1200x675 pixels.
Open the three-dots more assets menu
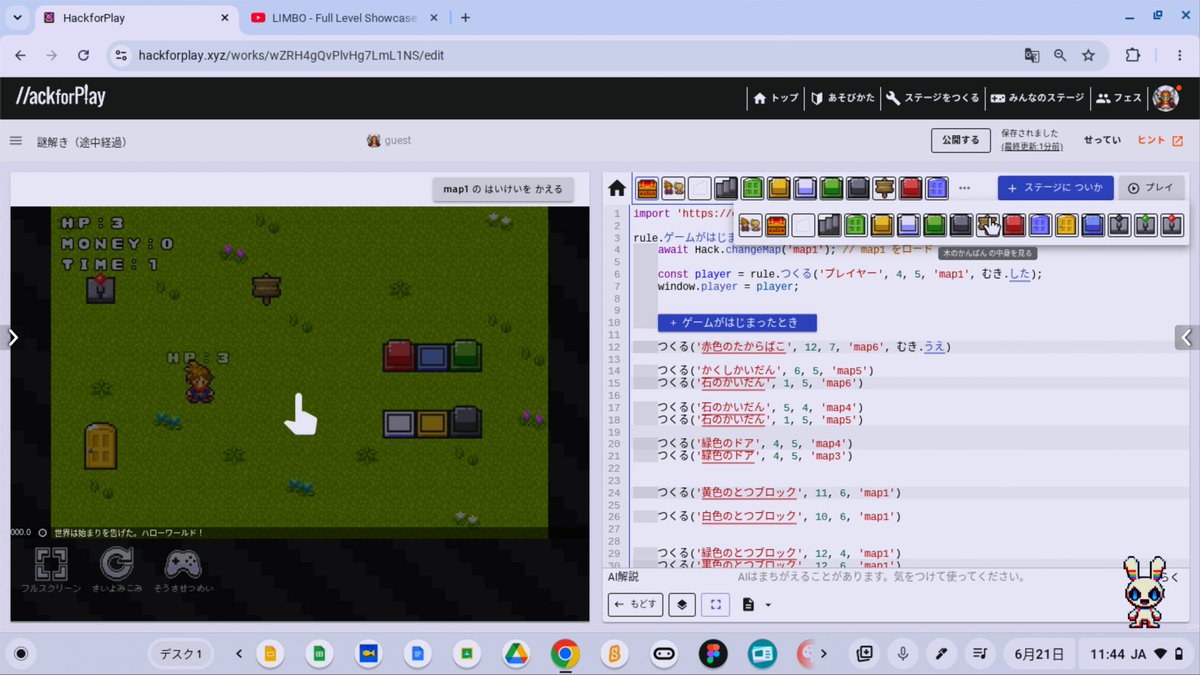point(964,188)
